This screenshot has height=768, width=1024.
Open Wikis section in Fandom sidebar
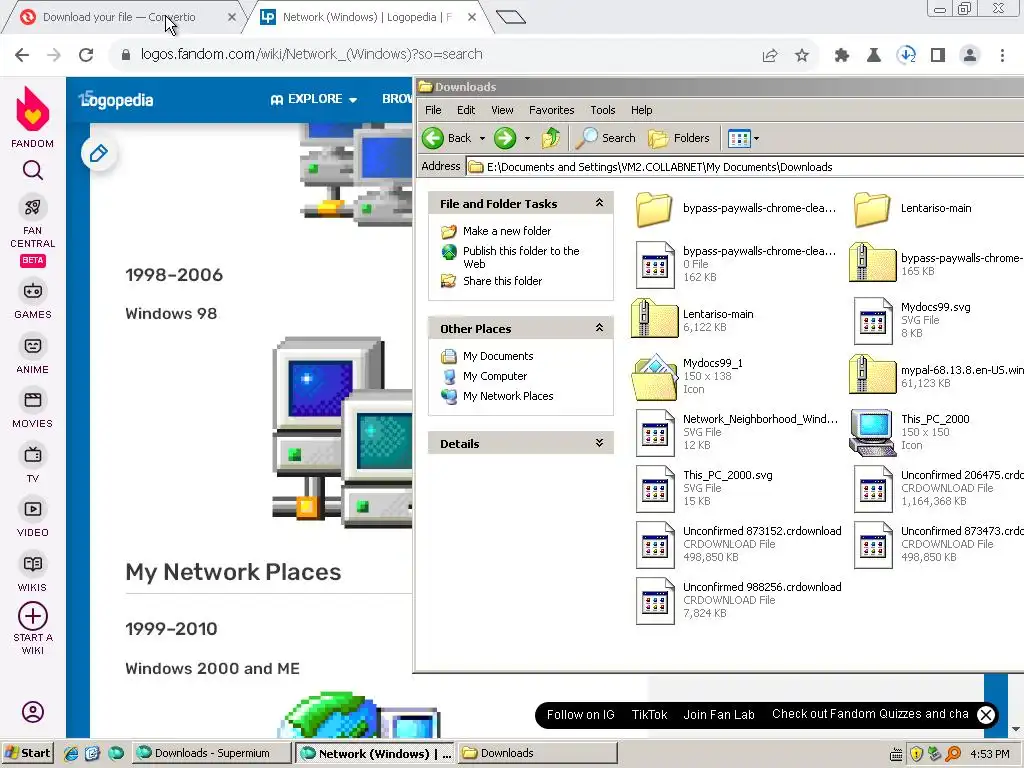(33, 573)
